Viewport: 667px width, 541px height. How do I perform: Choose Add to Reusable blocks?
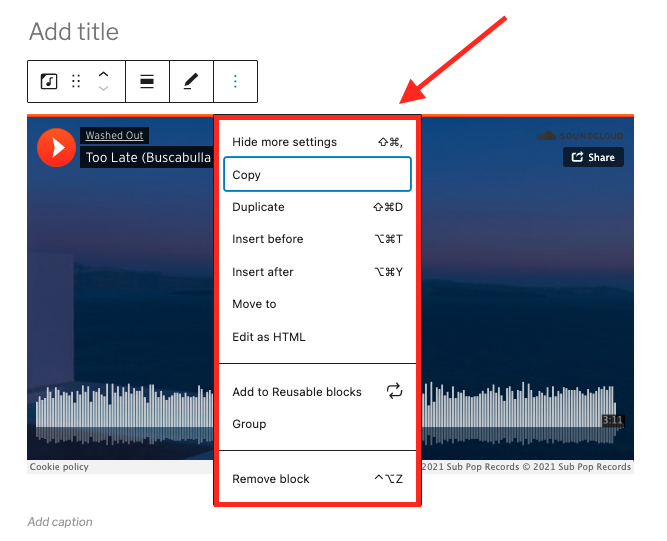coord(317,392)
